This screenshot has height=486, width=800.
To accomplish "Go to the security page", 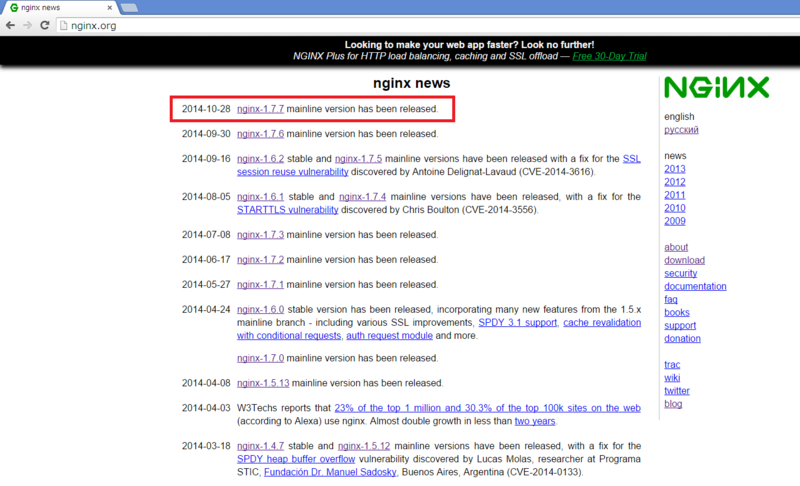I will 681,273.
